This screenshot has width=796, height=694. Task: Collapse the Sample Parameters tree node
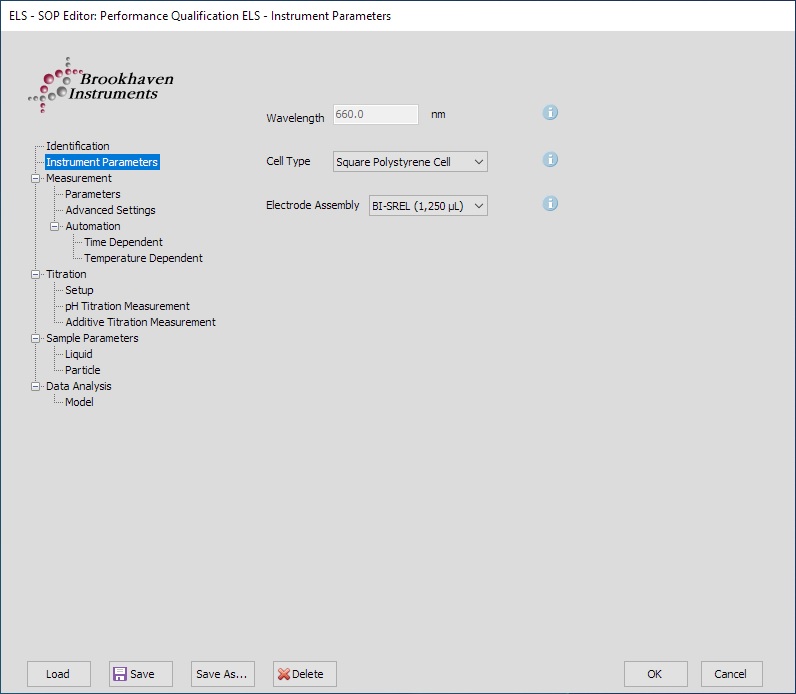[x=36, y=338]
